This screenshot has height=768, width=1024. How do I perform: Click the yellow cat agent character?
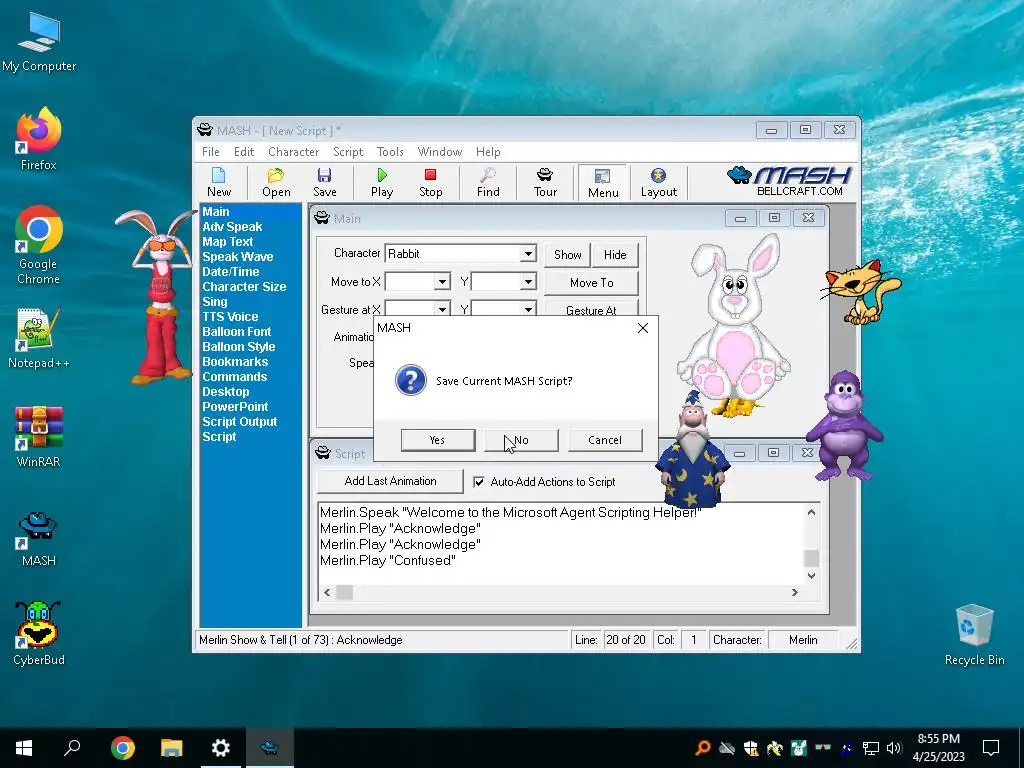click(x=861, y=291)
